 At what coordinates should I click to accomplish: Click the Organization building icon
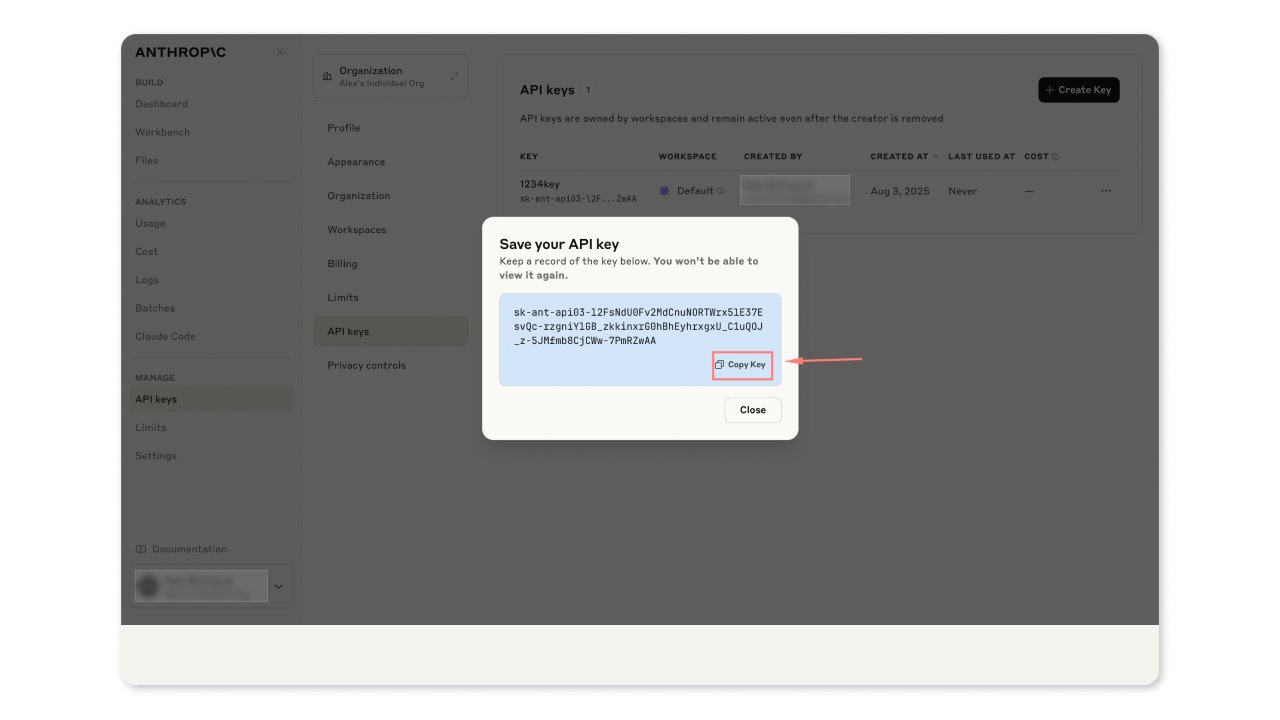(x=328, y=76)
